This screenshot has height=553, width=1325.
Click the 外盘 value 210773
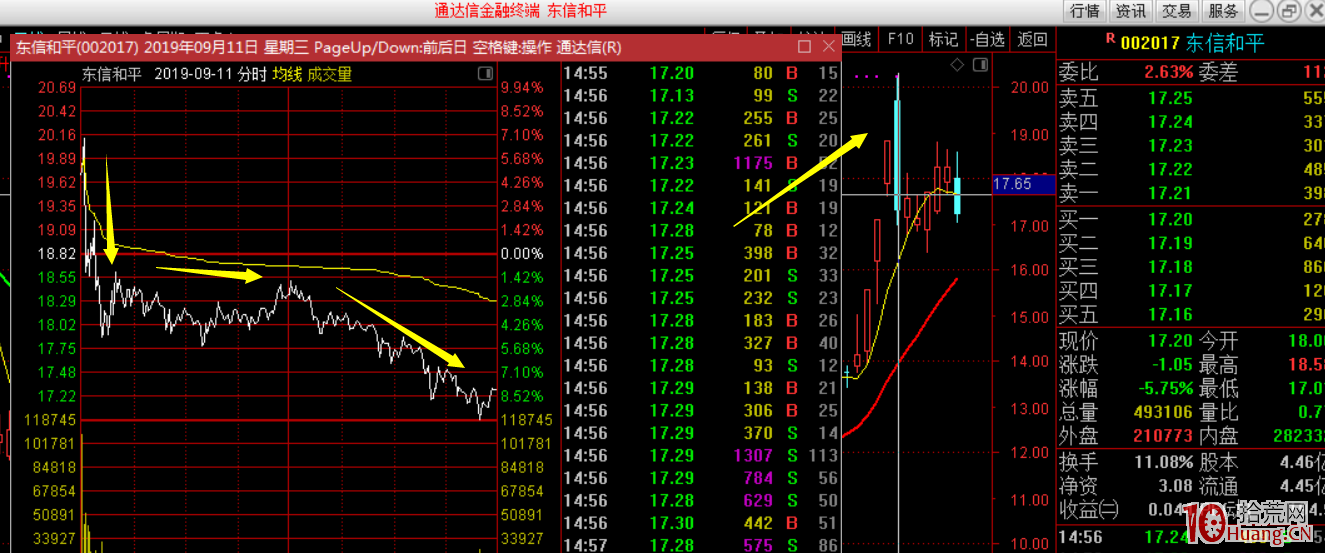[1163, 436]
